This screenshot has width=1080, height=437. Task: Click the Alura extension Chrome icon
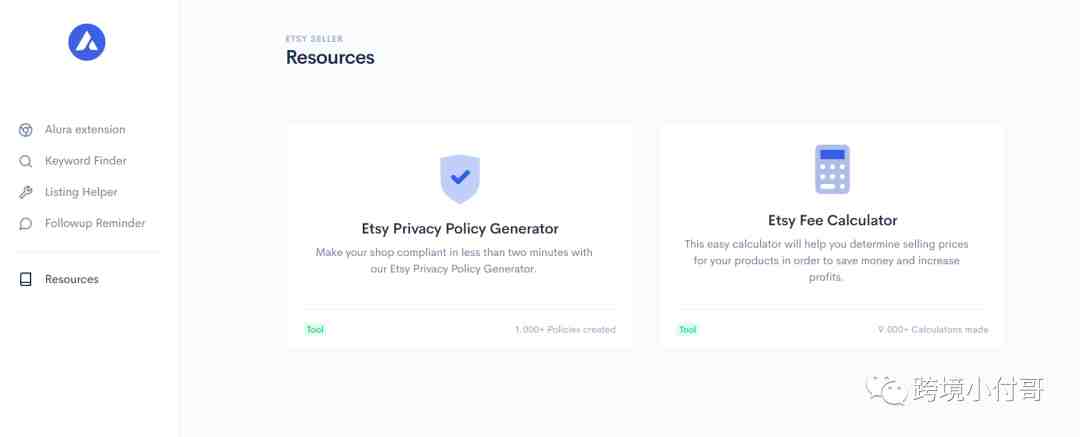[x=26, y=130]
